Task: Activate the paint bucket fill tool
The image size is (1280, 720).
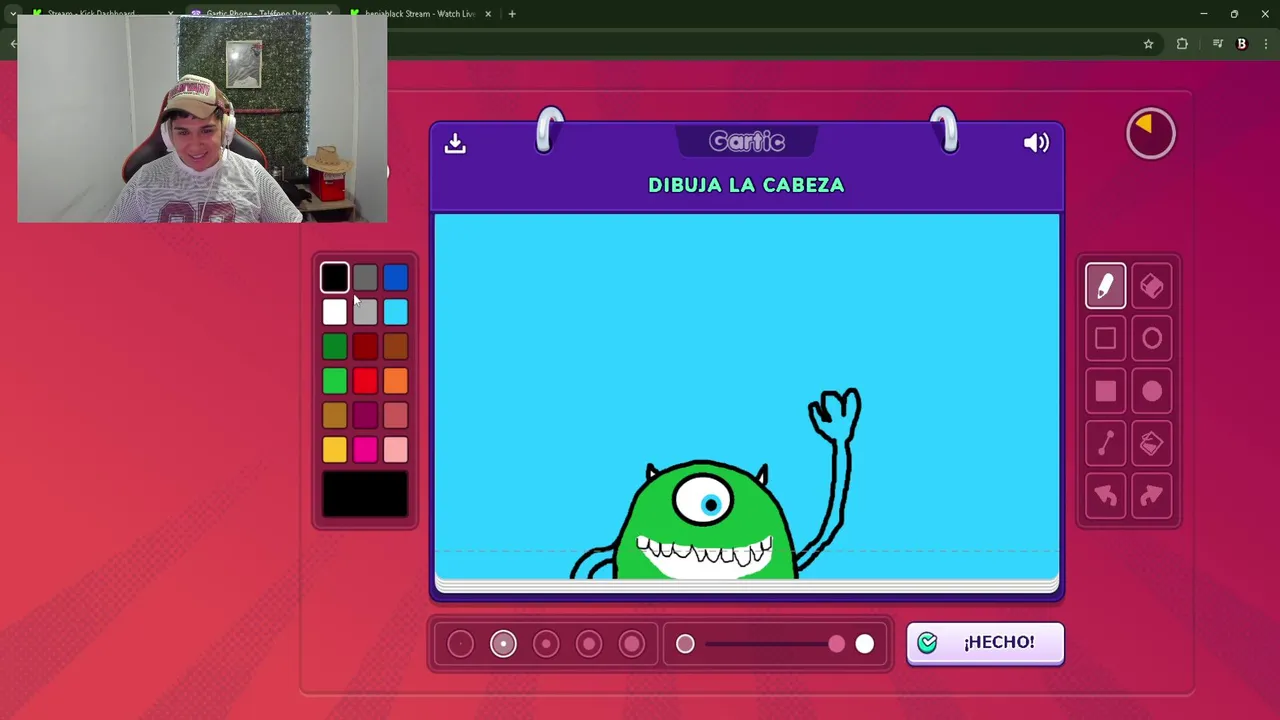Action: coord(1152,443)
